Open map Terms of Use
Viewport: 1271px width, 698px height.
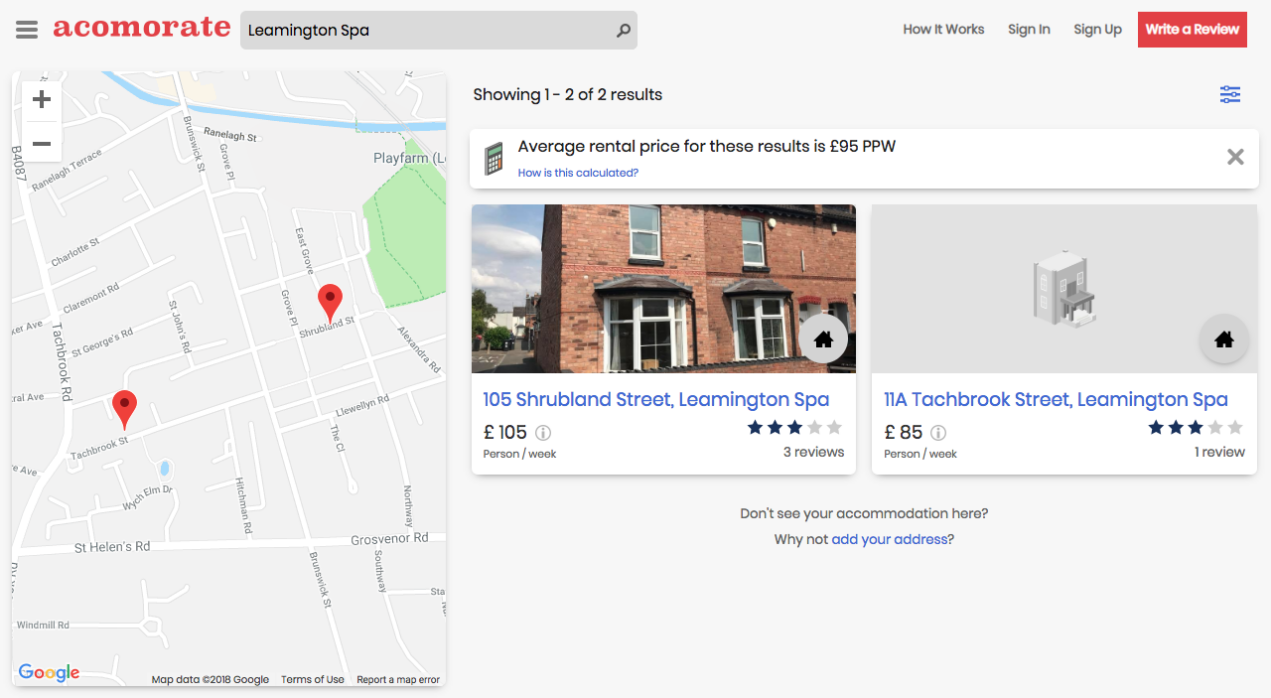(x=312, y=680)
